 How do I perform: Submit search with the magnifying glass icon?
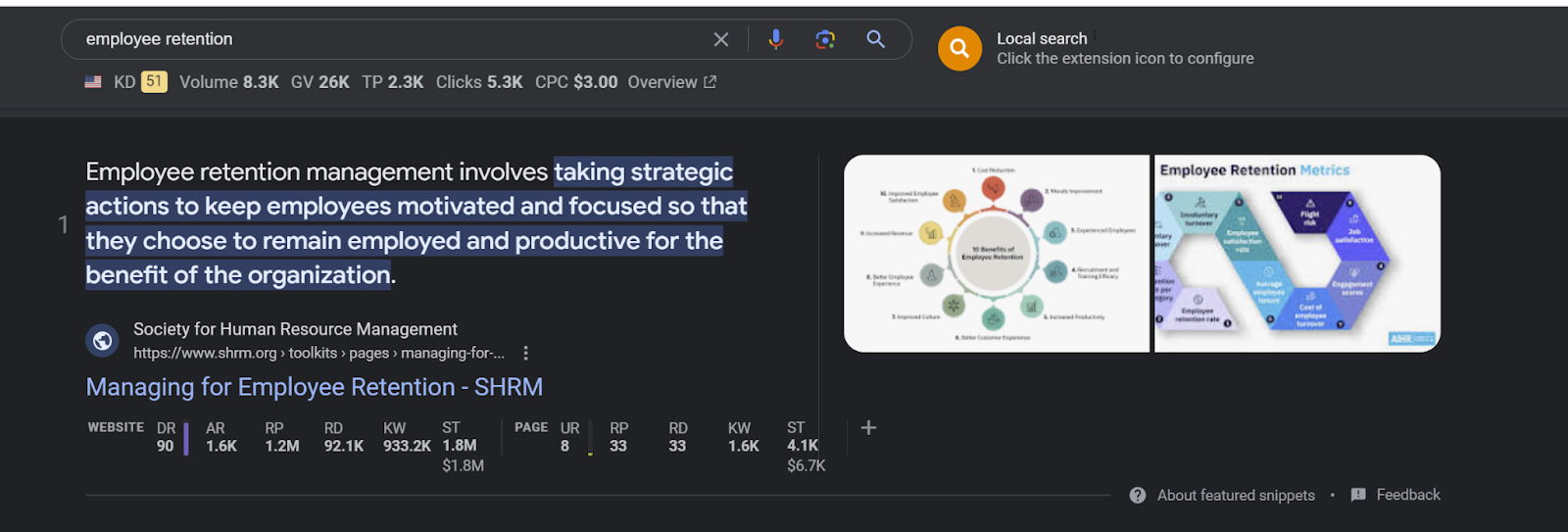875,39
